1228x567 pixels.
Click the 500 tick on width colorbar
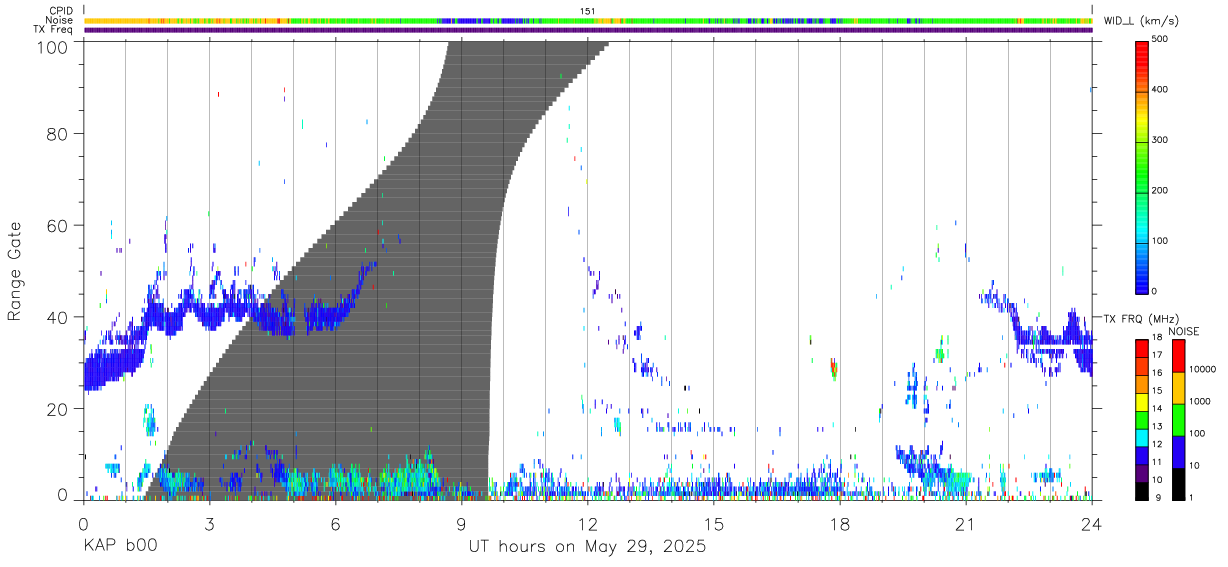(x=1160, y=39)
